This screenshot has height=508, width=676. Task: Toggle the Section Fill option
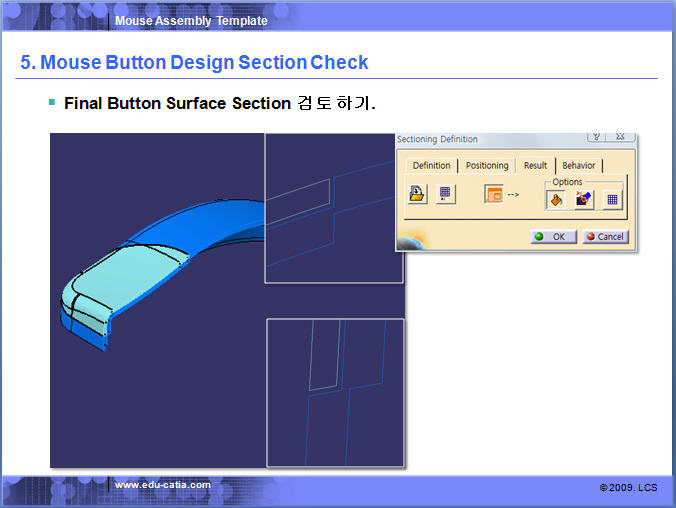click(x=556, y=199)
